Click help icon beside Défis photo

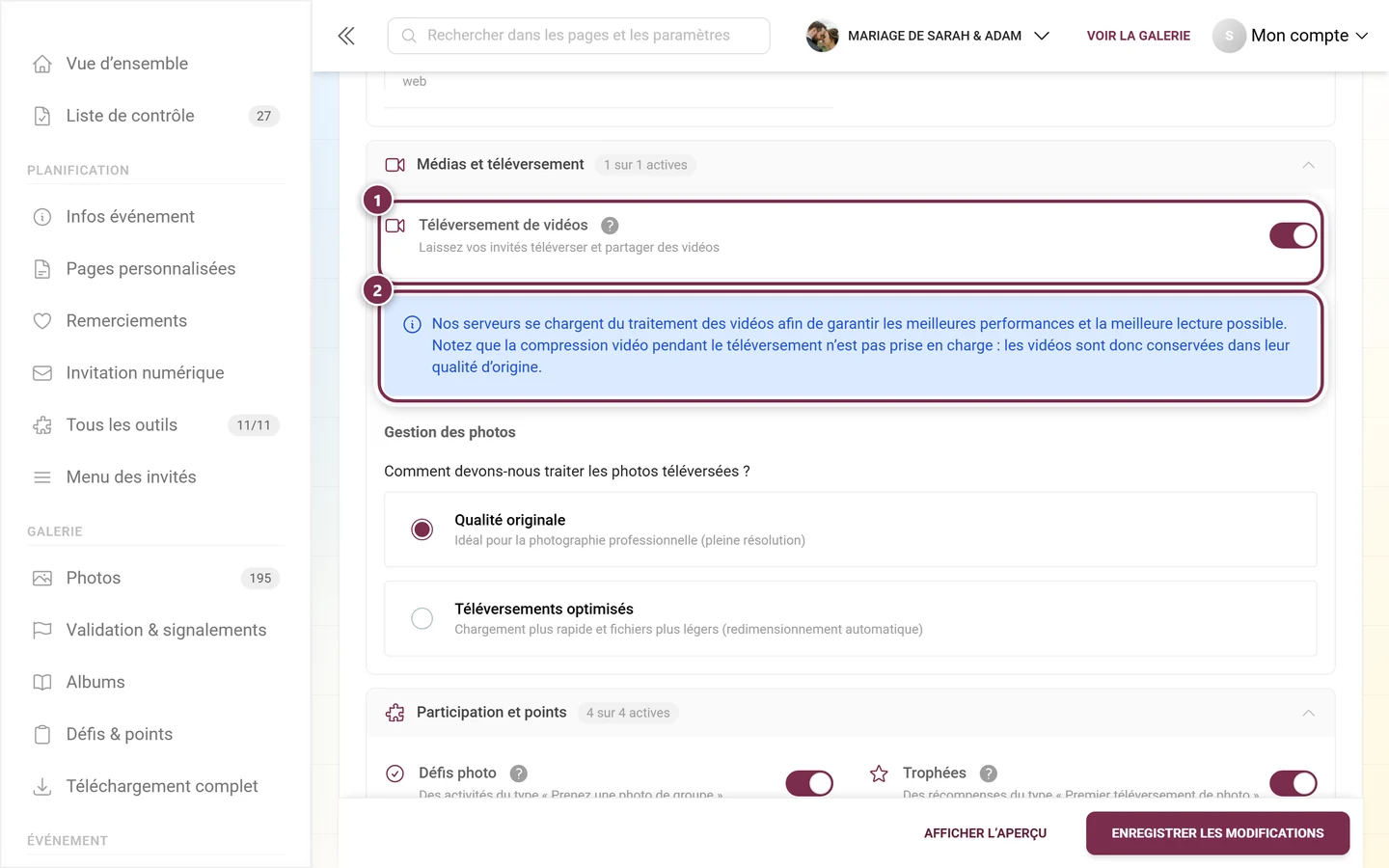coord(519,773)
